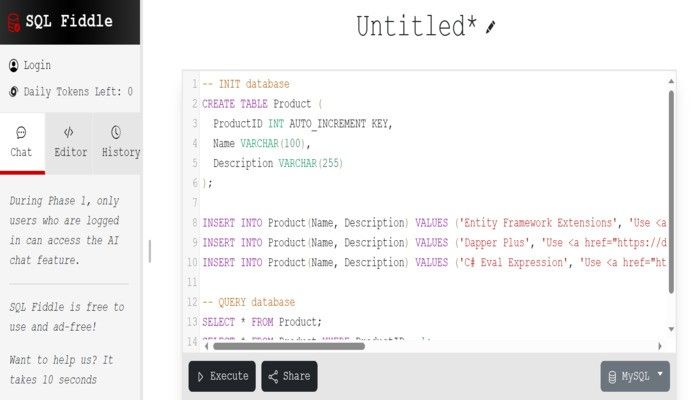
Task: Place cursor on SELECT * FROM Product line
Action: (x=262, y=322)
